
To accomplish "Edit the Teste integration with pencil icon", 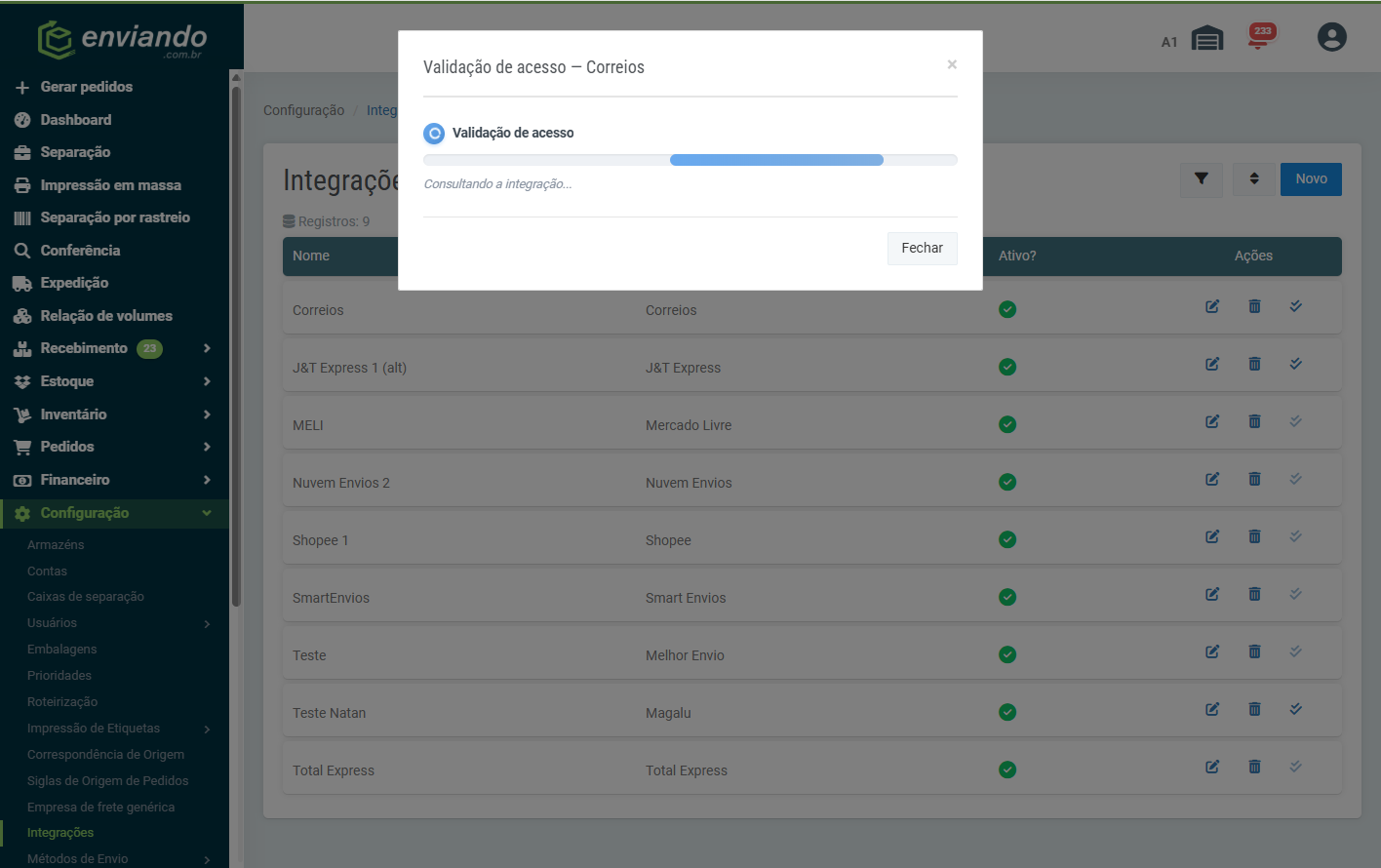I will (x=1212, y=651).
